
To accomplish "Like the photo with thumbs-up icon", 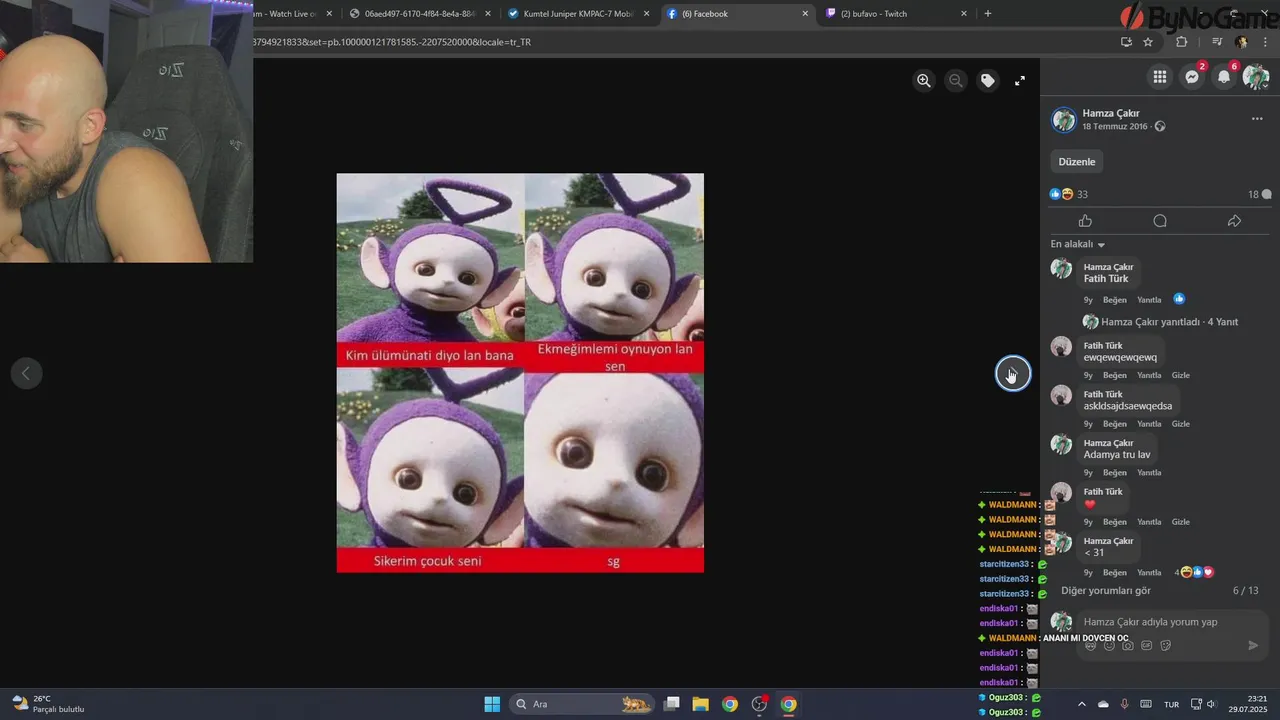I will (1086, 221).
